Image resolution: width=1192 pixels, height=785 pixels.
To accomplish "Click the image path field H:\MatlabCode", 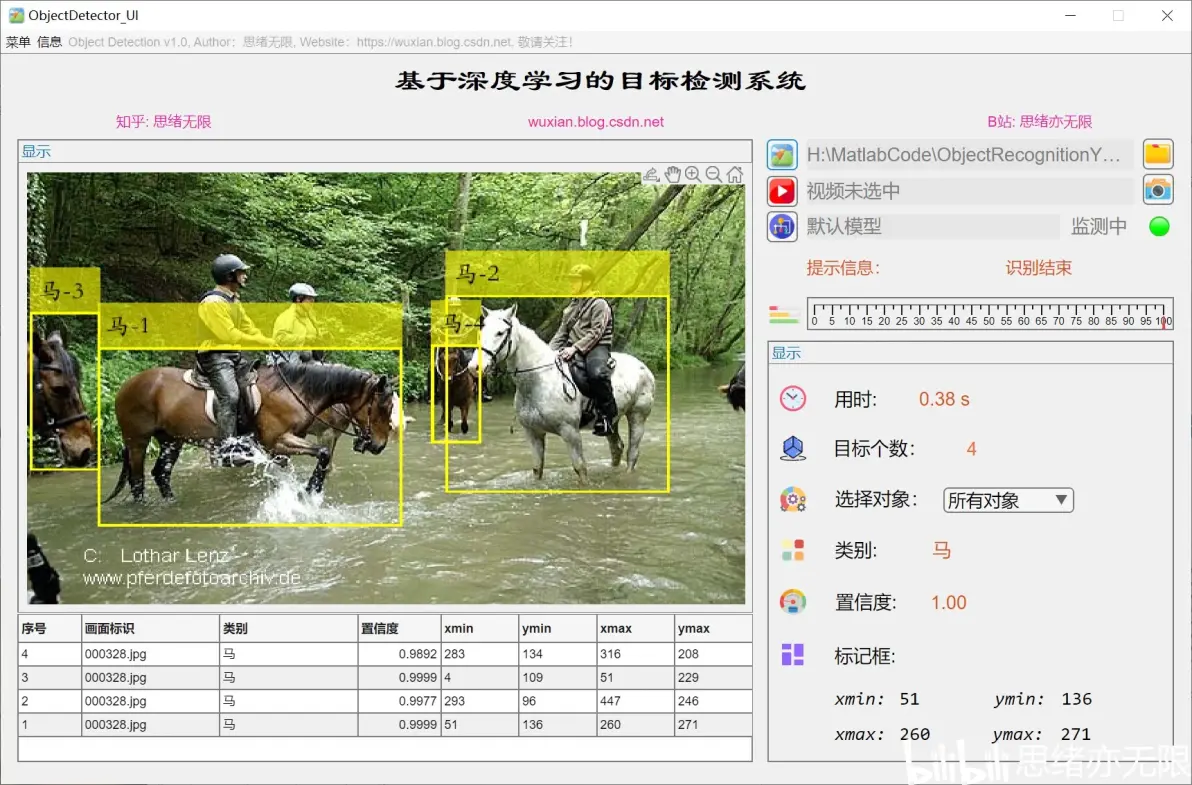I will (x=968, y=154).
